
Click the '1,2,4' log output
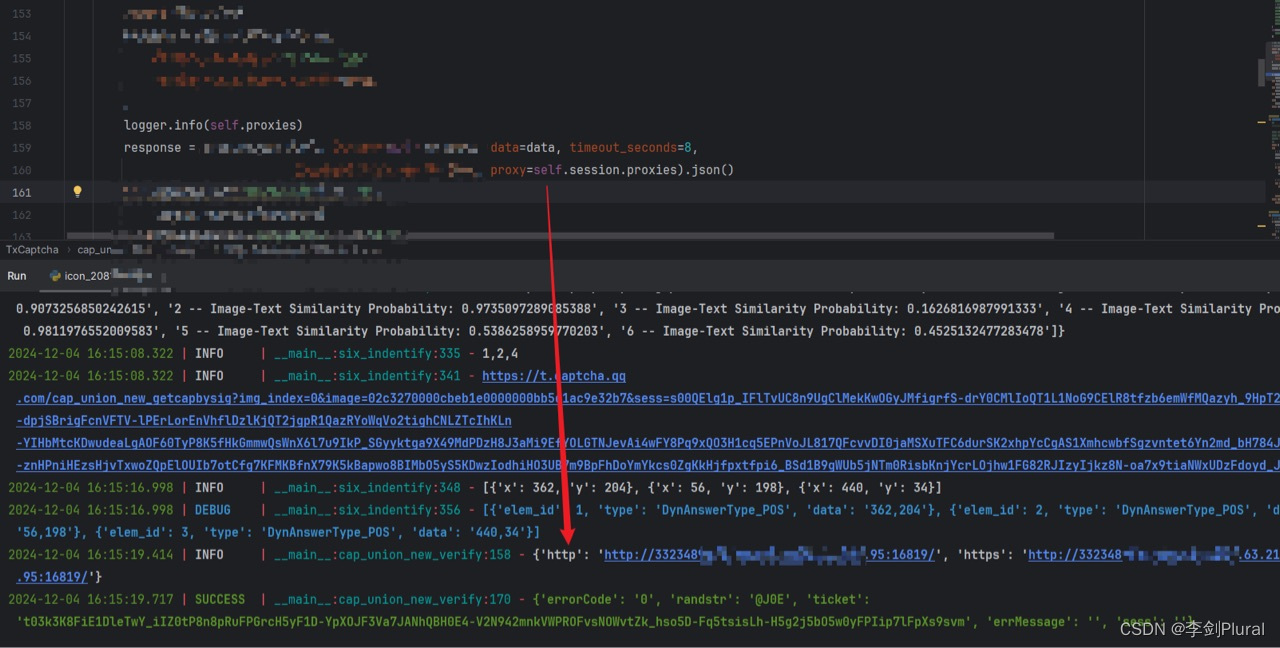point(500,354)
